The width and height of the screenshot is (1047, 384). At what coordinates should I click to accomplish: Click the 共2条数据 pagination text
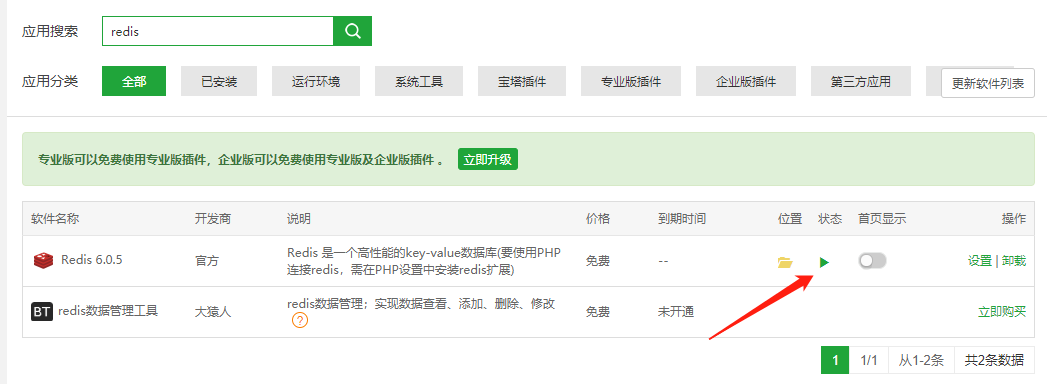(x=994, y=361)
